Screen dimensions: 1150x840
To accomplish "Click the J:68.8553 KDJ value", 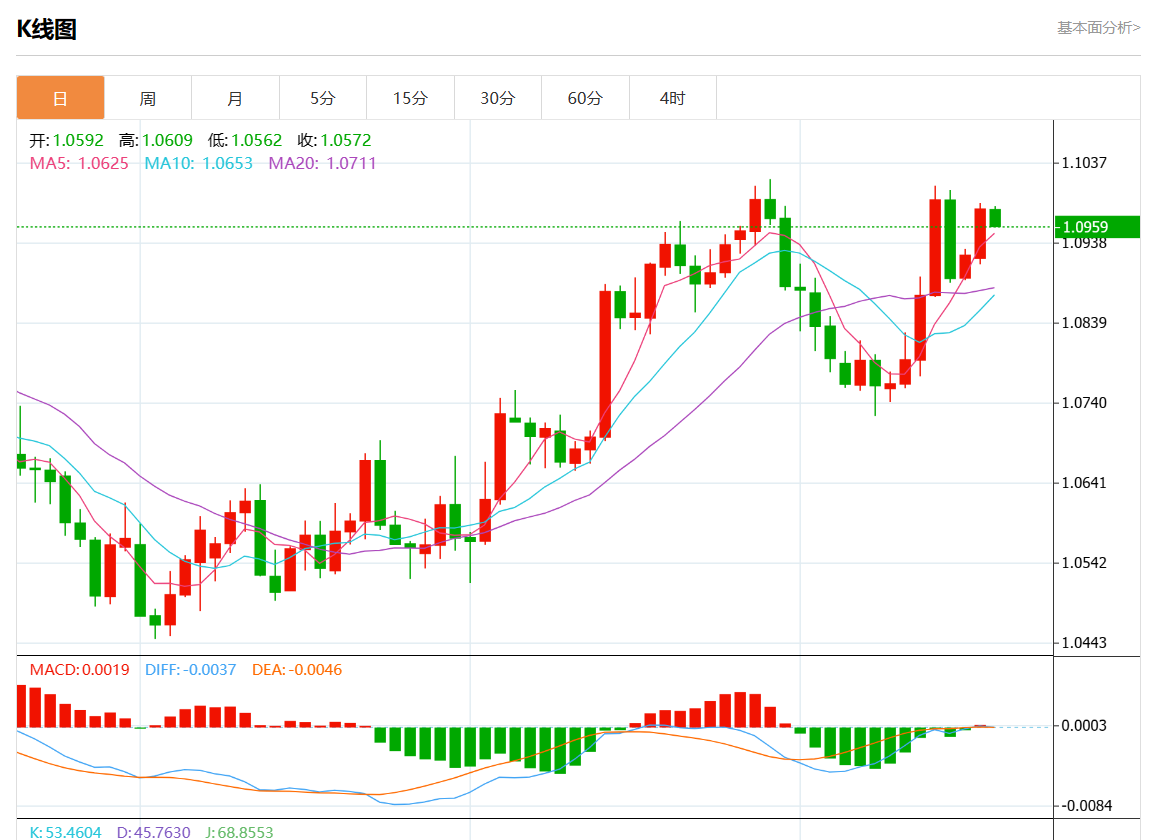I will (239, 832).
